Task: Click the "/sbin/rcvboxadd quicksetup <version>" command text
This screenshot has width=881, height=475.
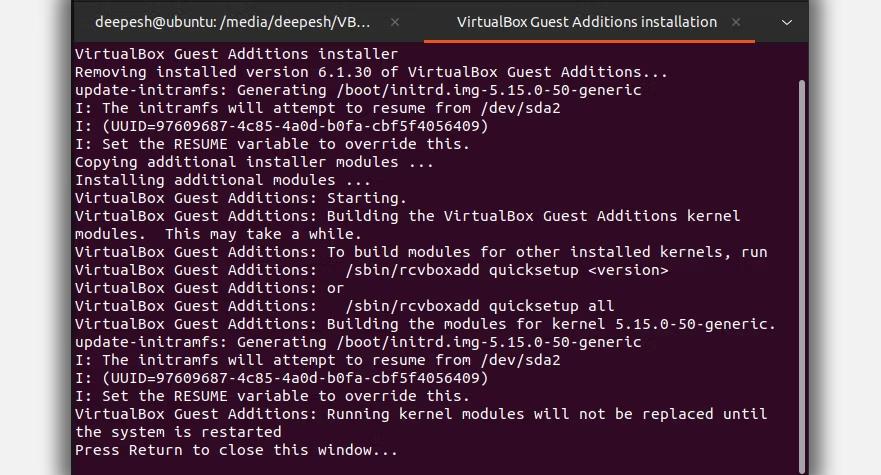Action: coord(507,270)
